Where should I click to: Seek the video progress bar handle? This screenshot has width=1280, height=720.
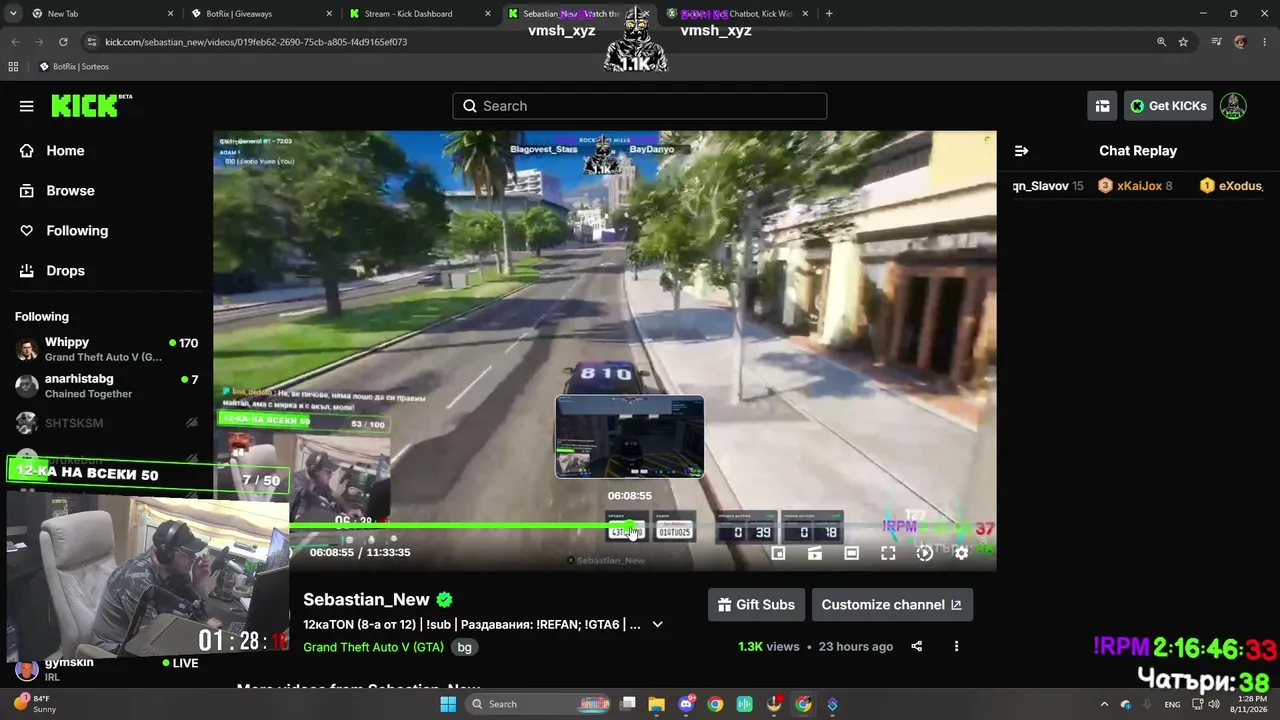[629, 526]
